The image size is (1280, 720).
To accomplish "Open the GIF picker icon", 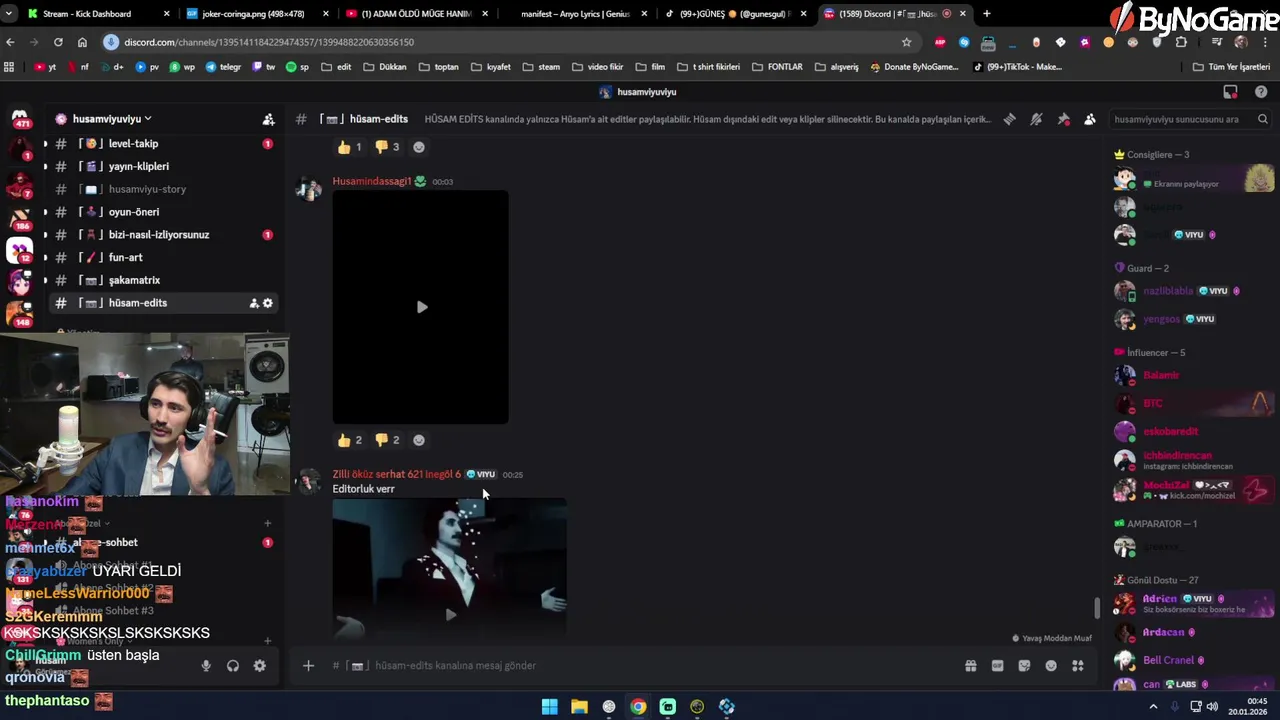I will [997, 666].
